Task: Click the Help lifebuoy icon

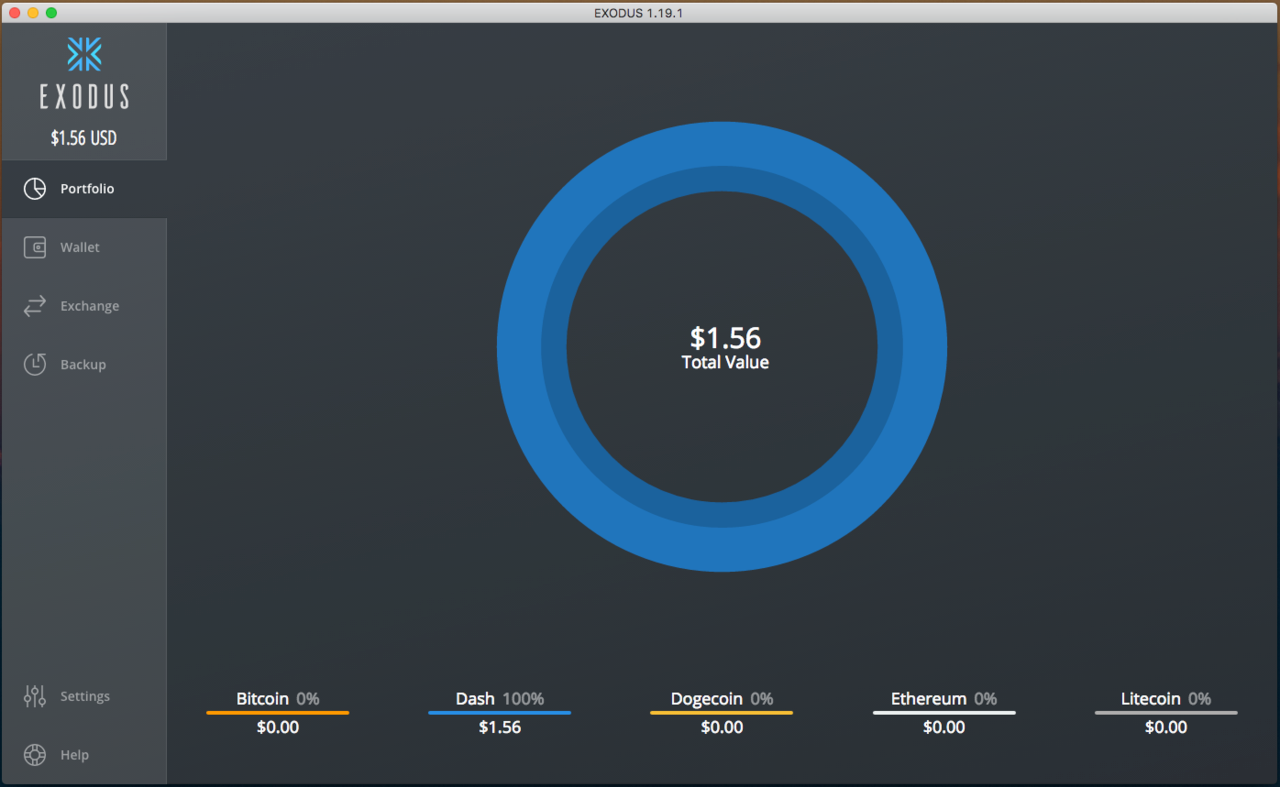Action: [35, 755]
